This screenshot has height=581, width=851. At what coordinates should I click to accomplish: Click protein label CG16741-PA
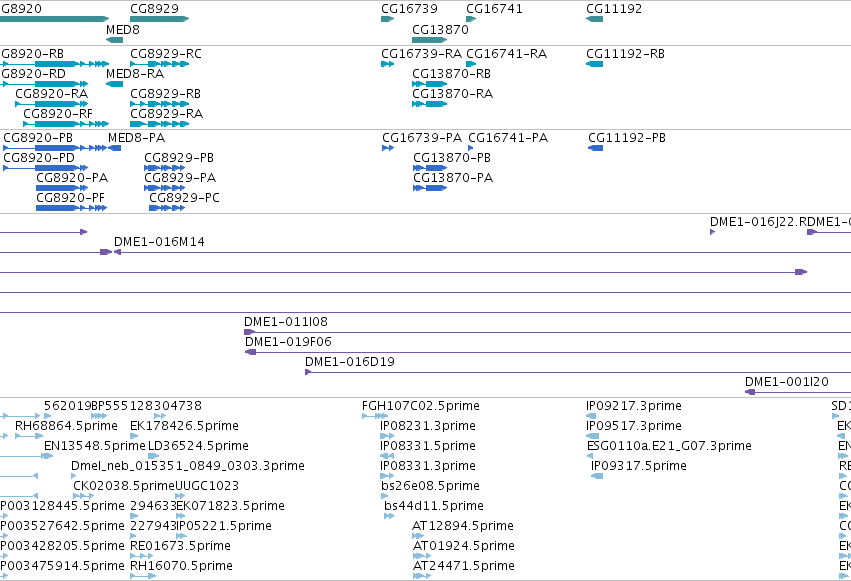coord(508,138)
